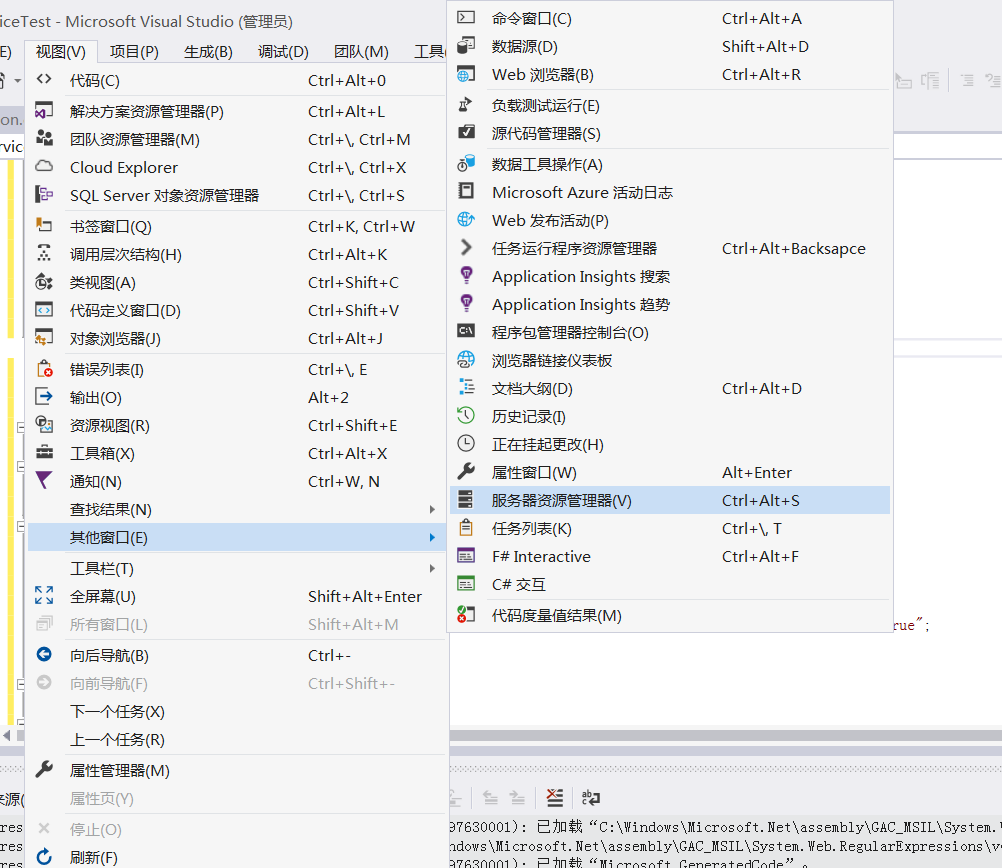Select C# 交互 menu entry
This screenshot has width=1002, height=868.
point(670,584)
